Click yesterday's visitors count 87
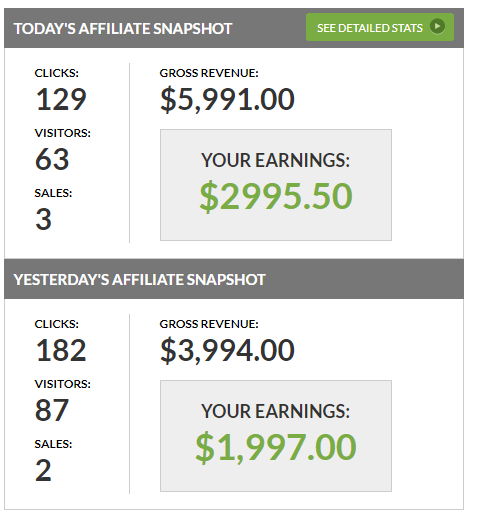 point(52,410)
